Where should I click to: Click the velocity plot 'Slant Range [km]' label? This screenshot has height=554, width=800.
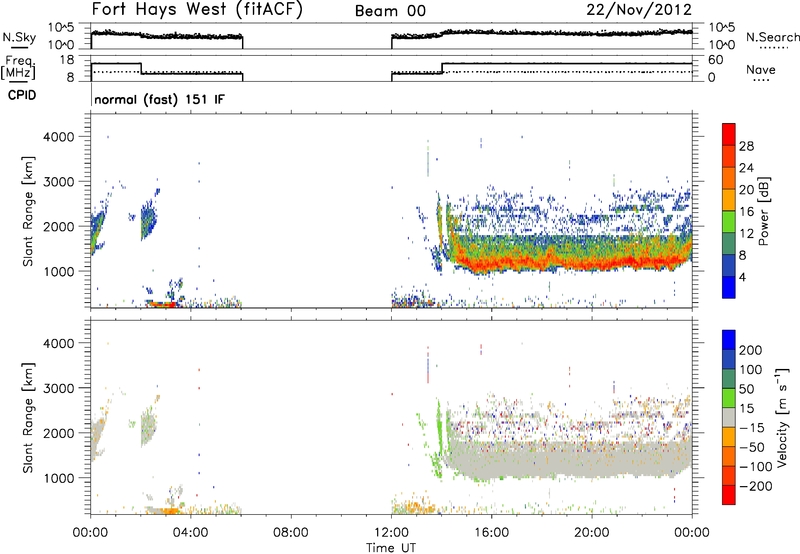28,417
